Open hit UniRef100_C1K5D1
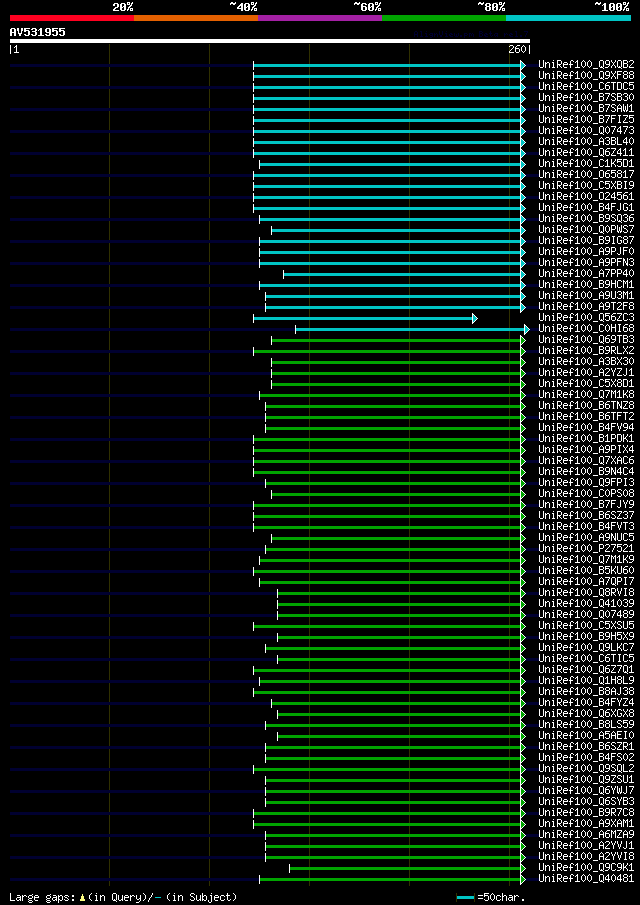Viewport: 640px width, 905px height. click(586, 164)
